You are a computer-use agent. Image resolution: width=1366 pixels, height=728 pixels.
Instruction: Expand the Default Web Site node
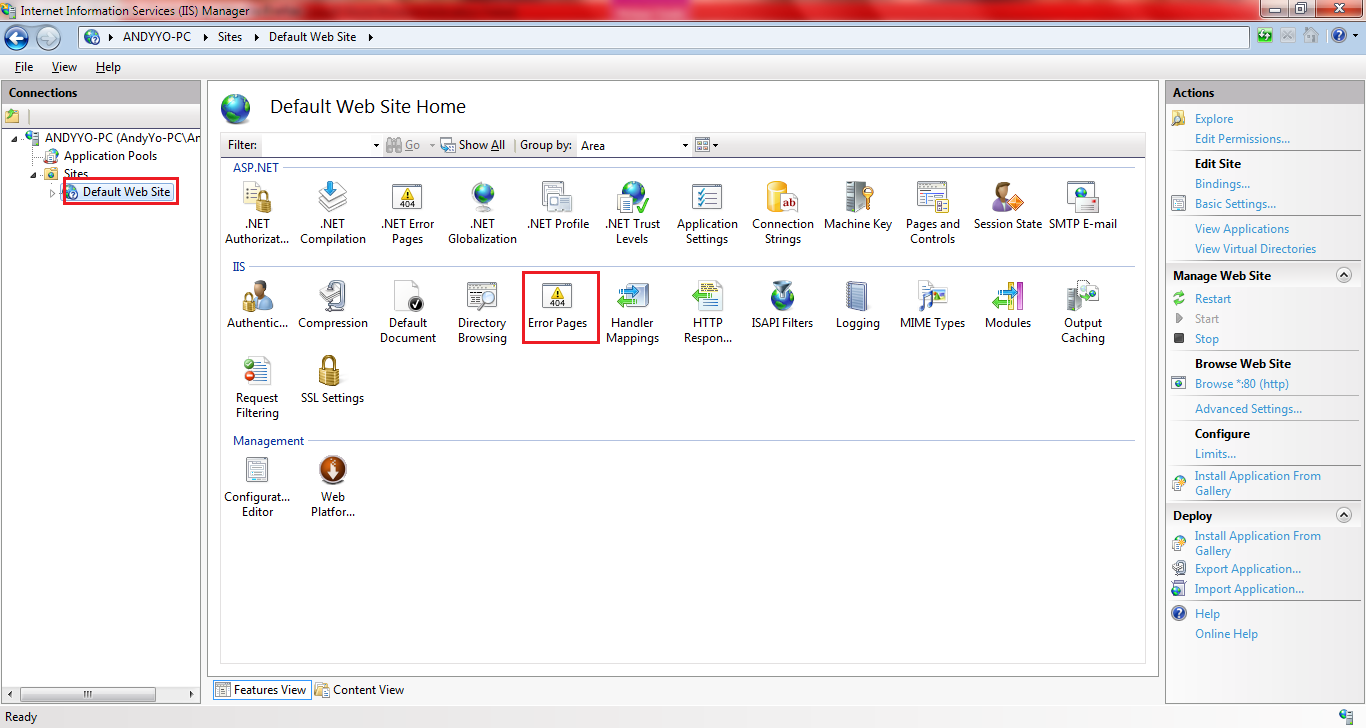tap(53, 192)
